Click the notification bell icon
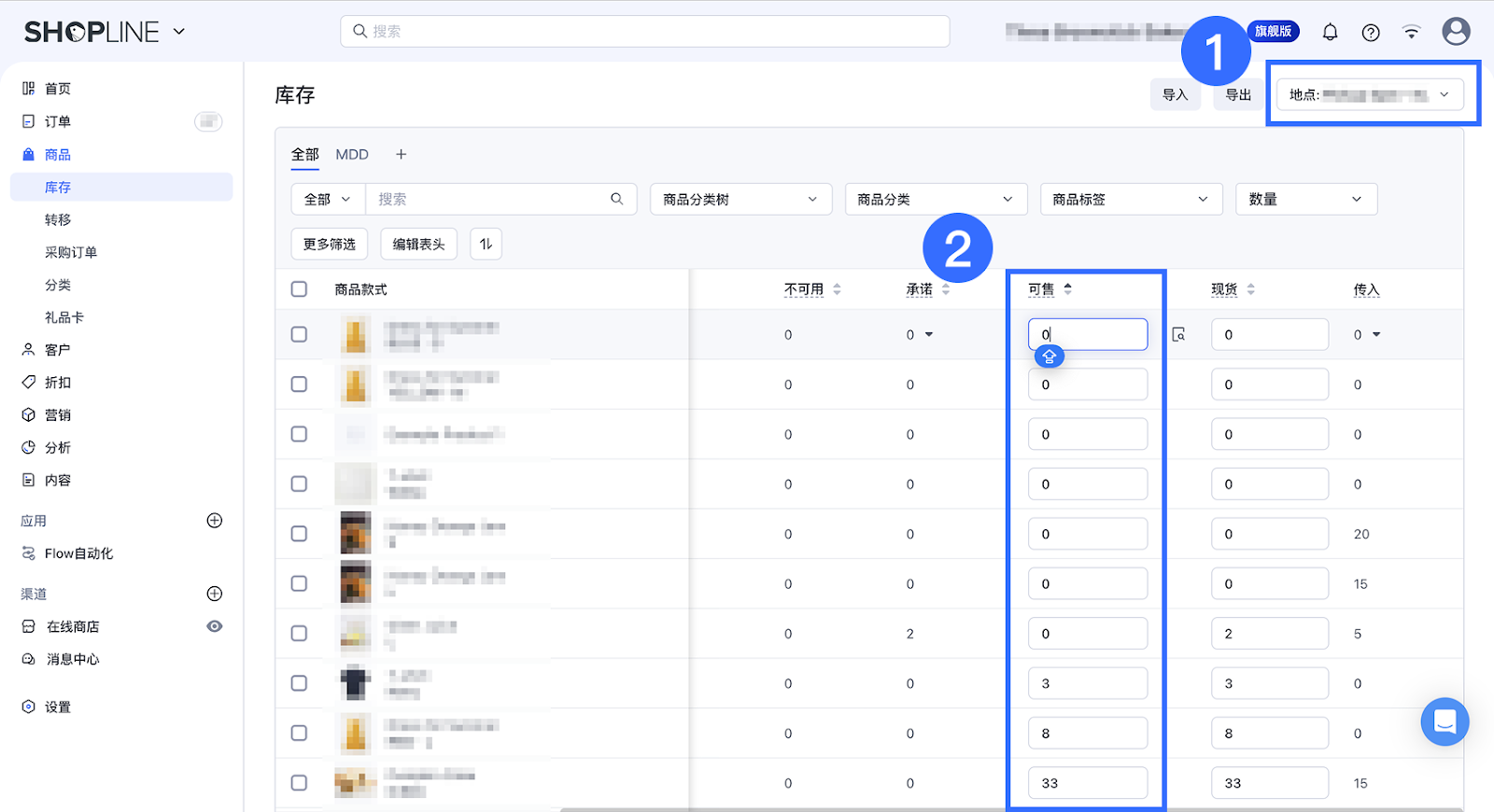 (1330, 33)
